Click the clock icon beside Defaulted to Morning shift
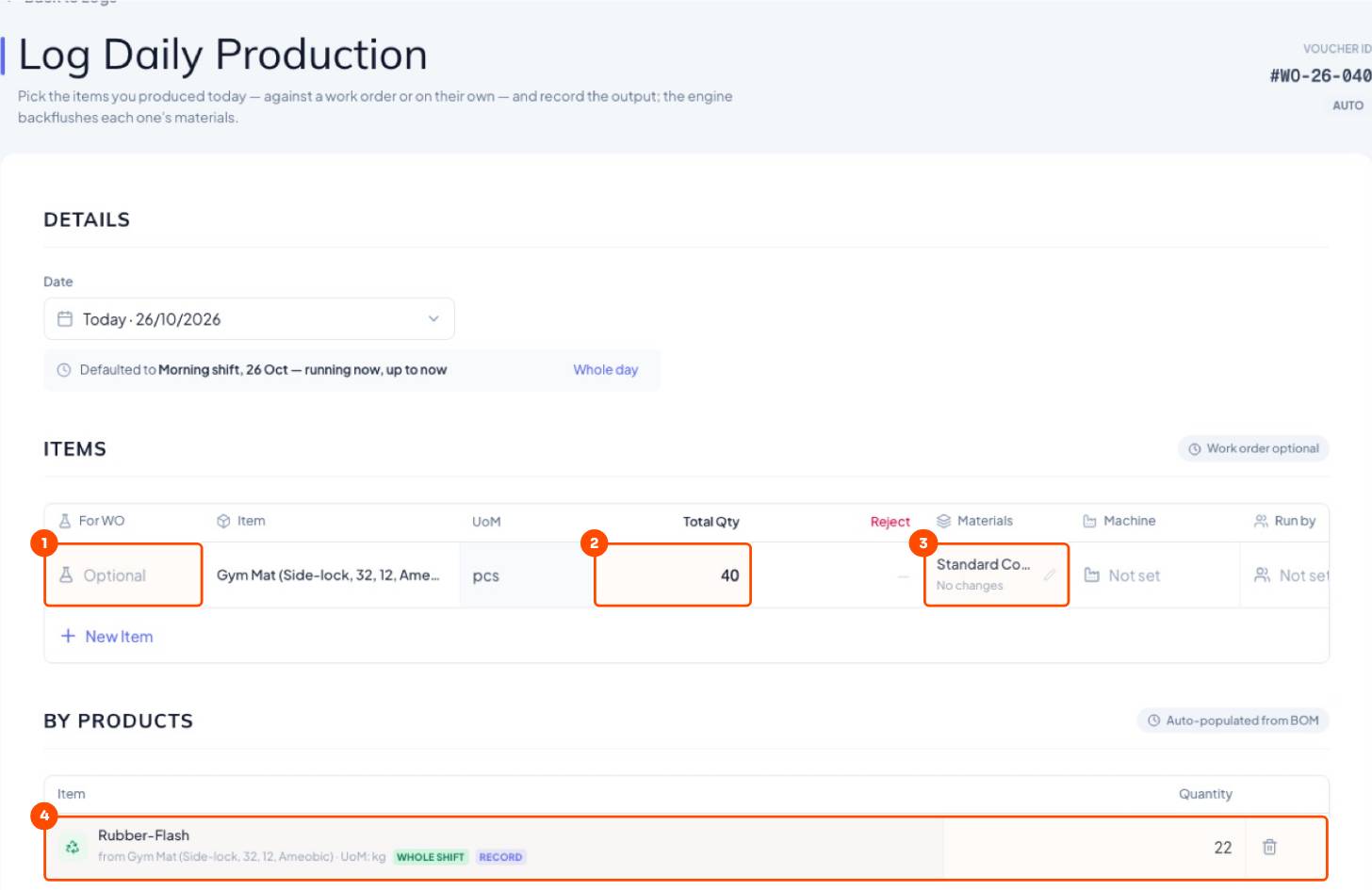1372x890 pixels. point(64,370)
